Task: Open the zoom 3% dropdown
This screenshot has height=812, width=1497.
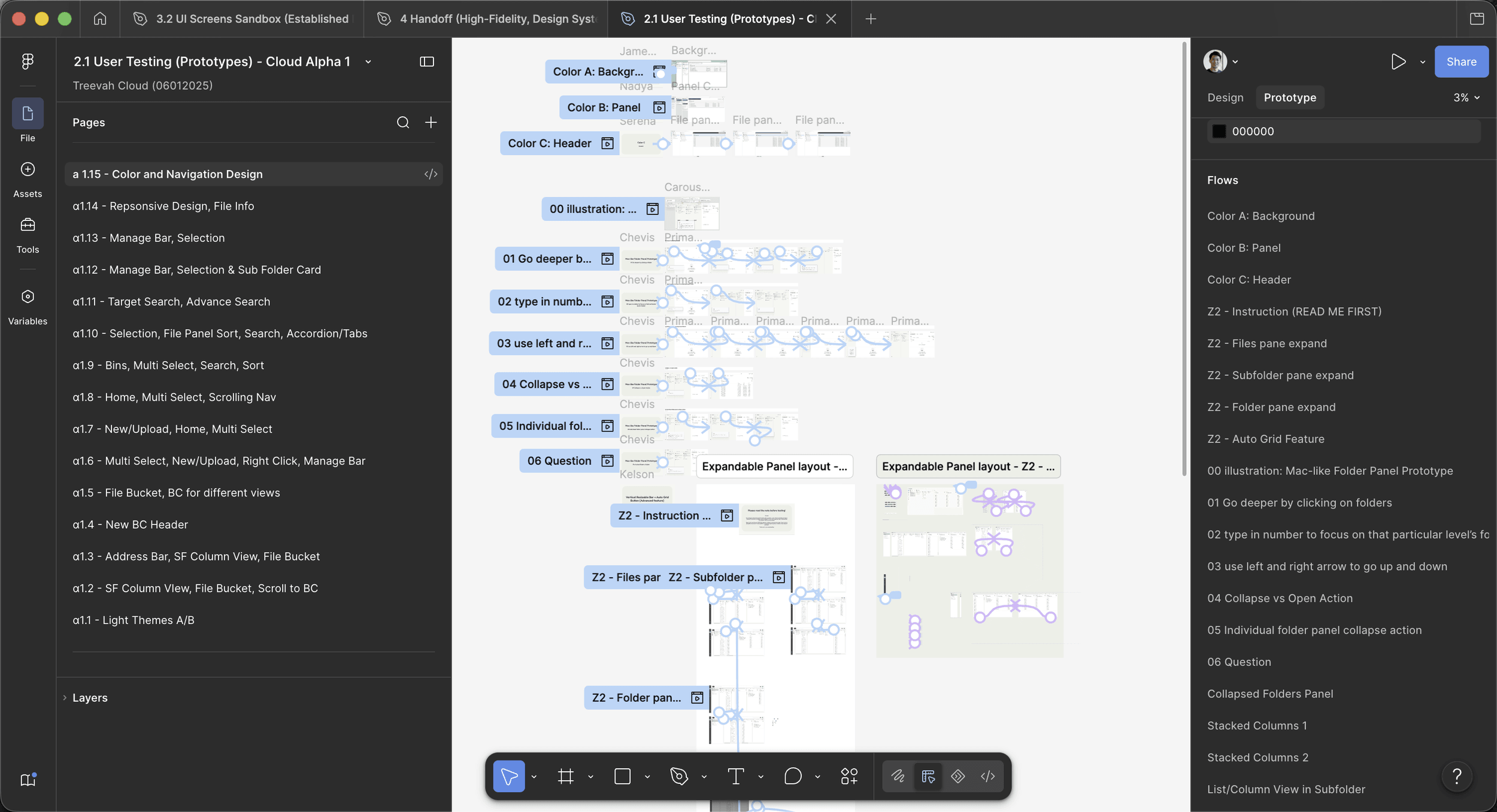Action: coord(1466,98)
